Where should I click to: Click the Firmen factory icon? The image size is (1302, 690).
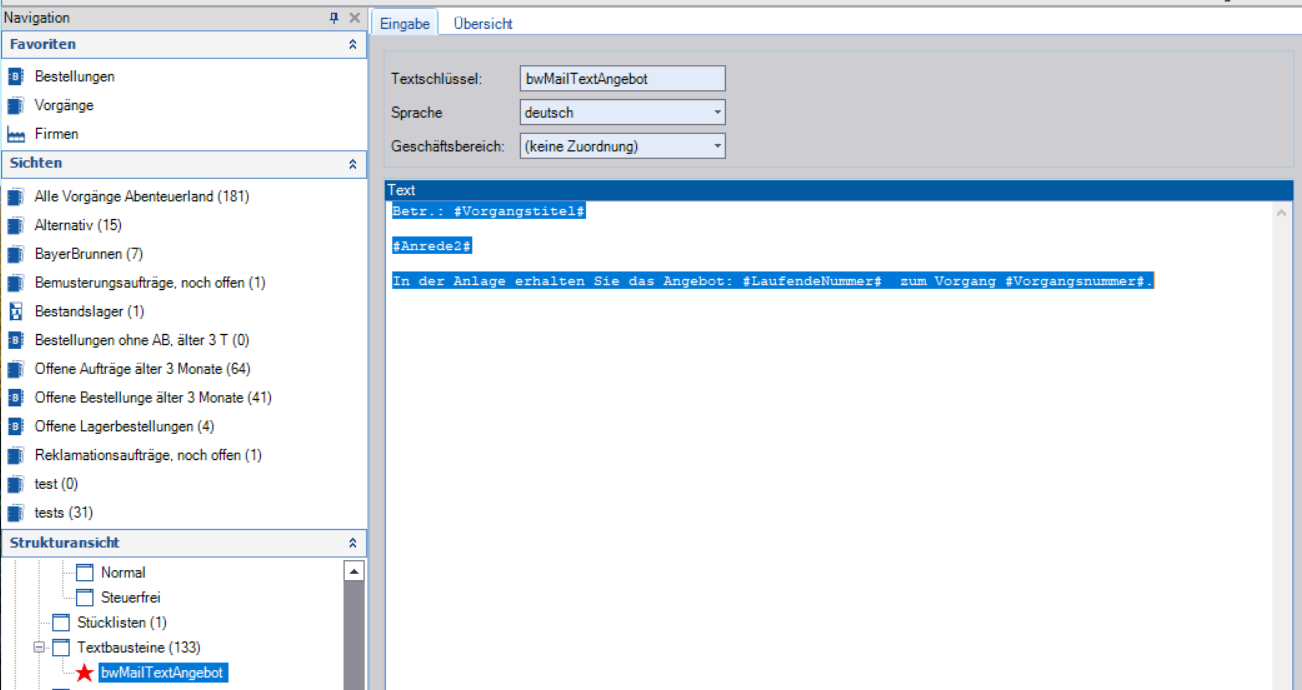point(15,134)
